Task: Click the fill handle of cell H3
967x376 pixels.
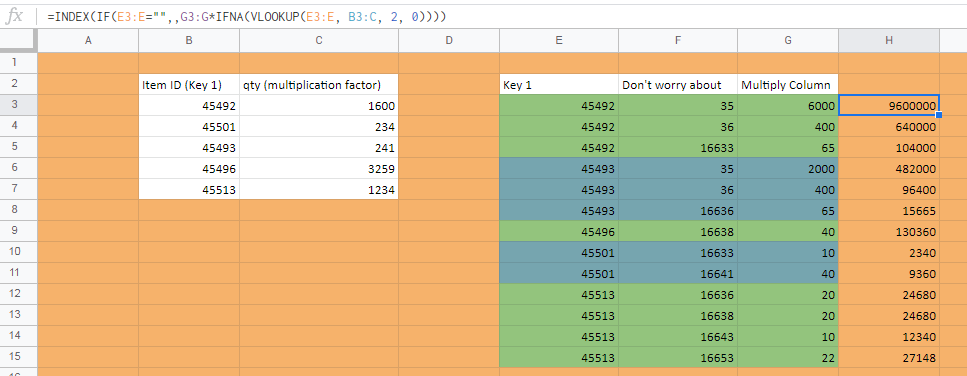Action: click(939, 115)
